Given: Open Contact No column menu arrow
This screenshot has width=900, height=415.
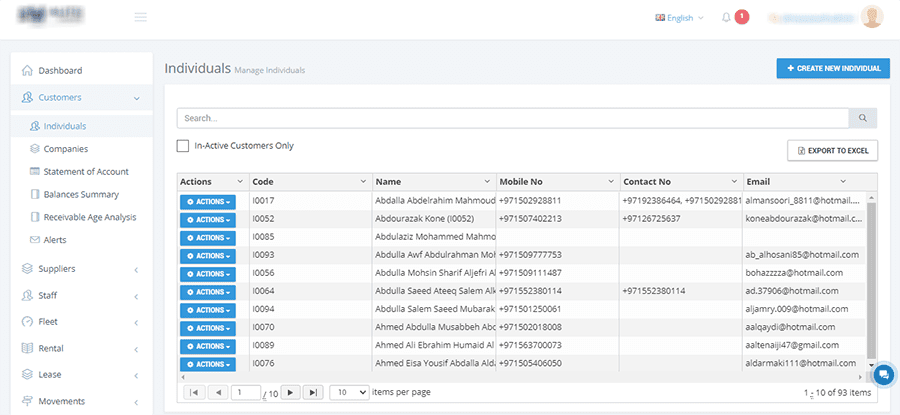Looking at the screenshot, I should coord(734,181).
